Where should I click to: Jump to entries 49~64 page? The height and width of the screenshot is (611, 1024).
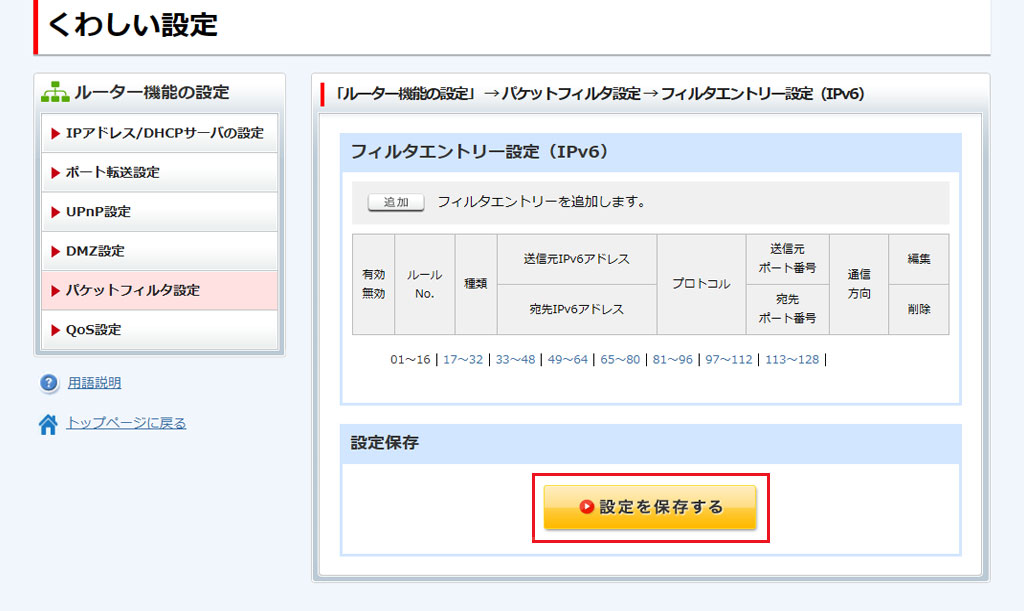(568, 360)
